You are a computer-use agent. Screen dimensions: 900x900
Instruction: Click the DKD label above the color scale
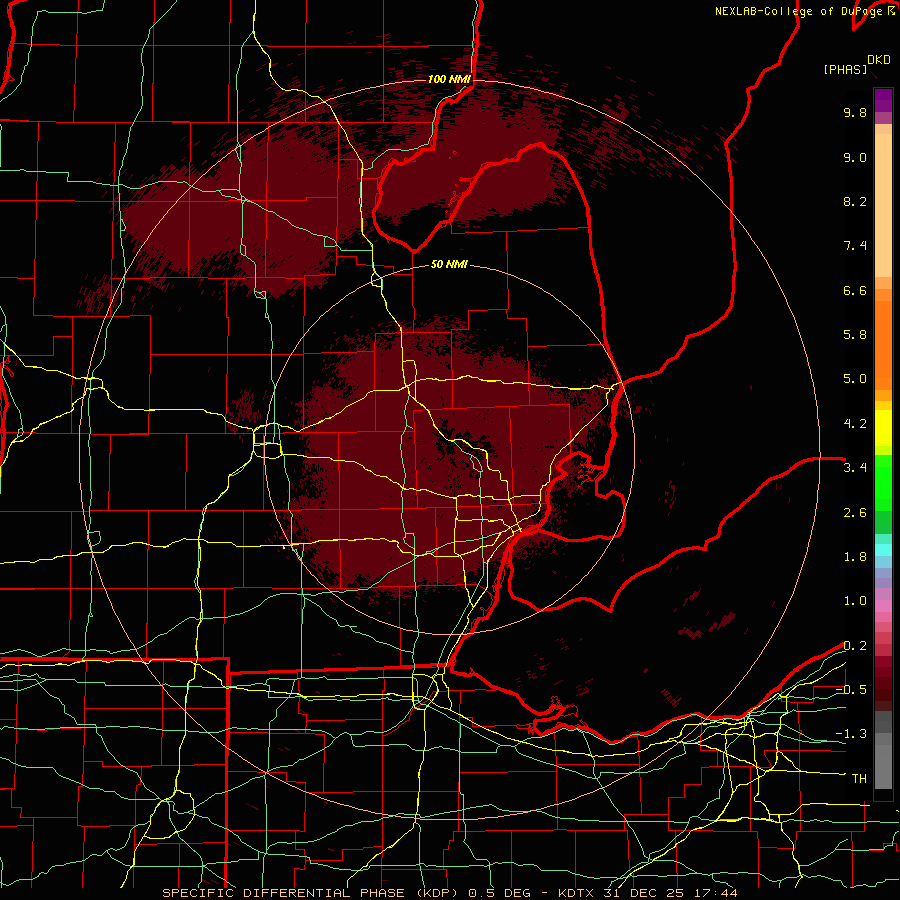(879, 60)
